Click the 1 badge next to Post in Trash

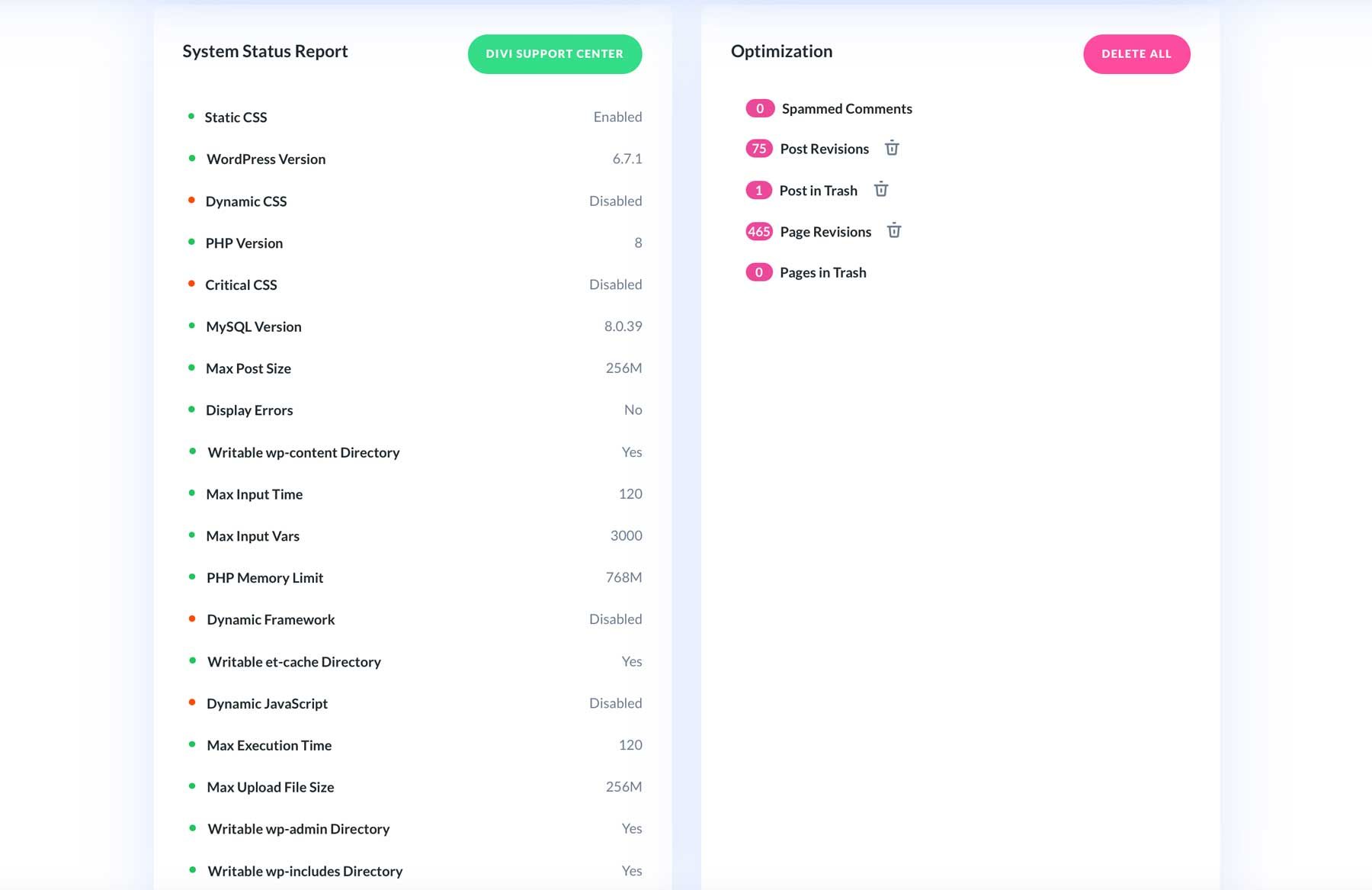759,190
